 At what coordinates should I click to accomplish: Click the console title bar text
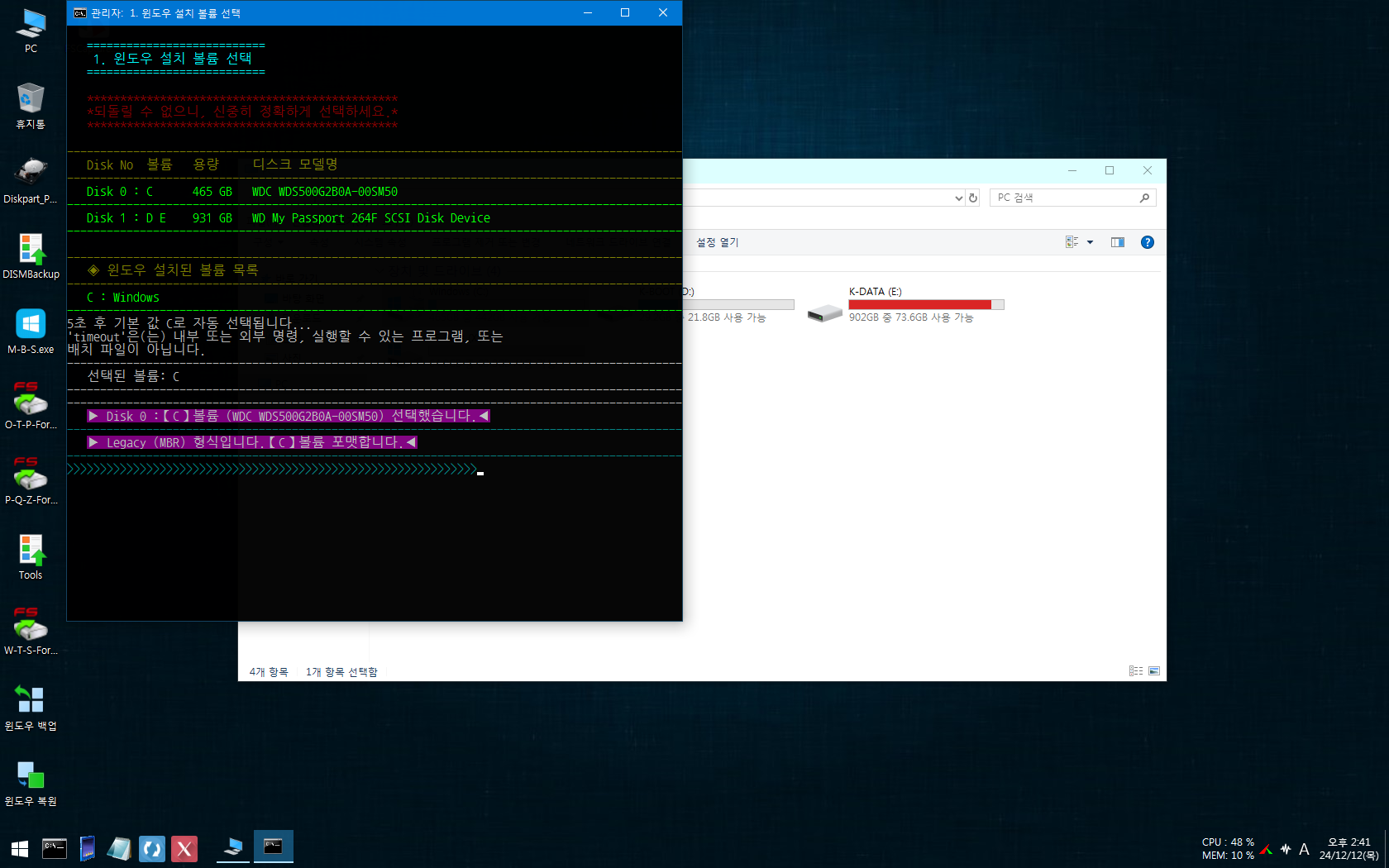(x=166, y=13)
